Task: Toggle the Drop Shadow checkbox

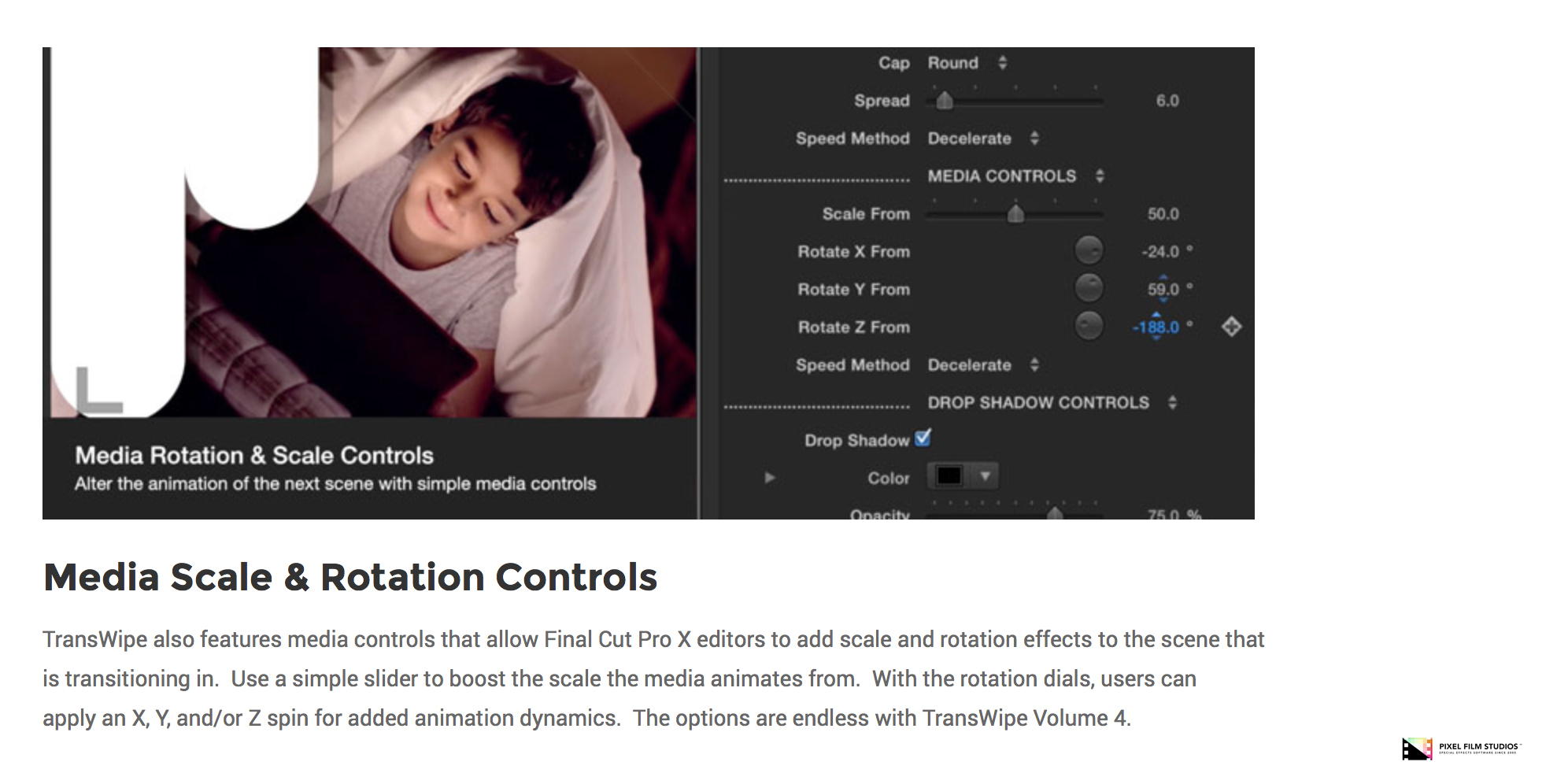Action: [x=923, y=438]
